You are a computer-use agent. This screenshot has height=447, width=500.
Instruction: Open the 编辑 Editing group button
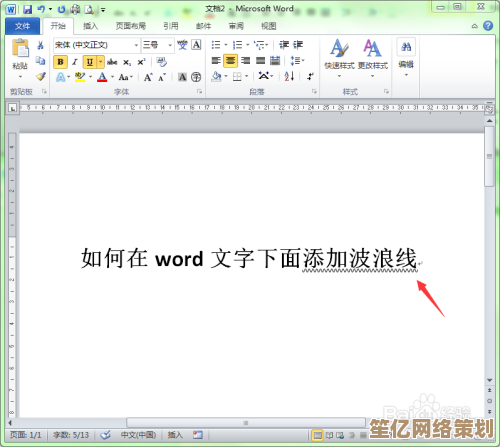point(406,57)
